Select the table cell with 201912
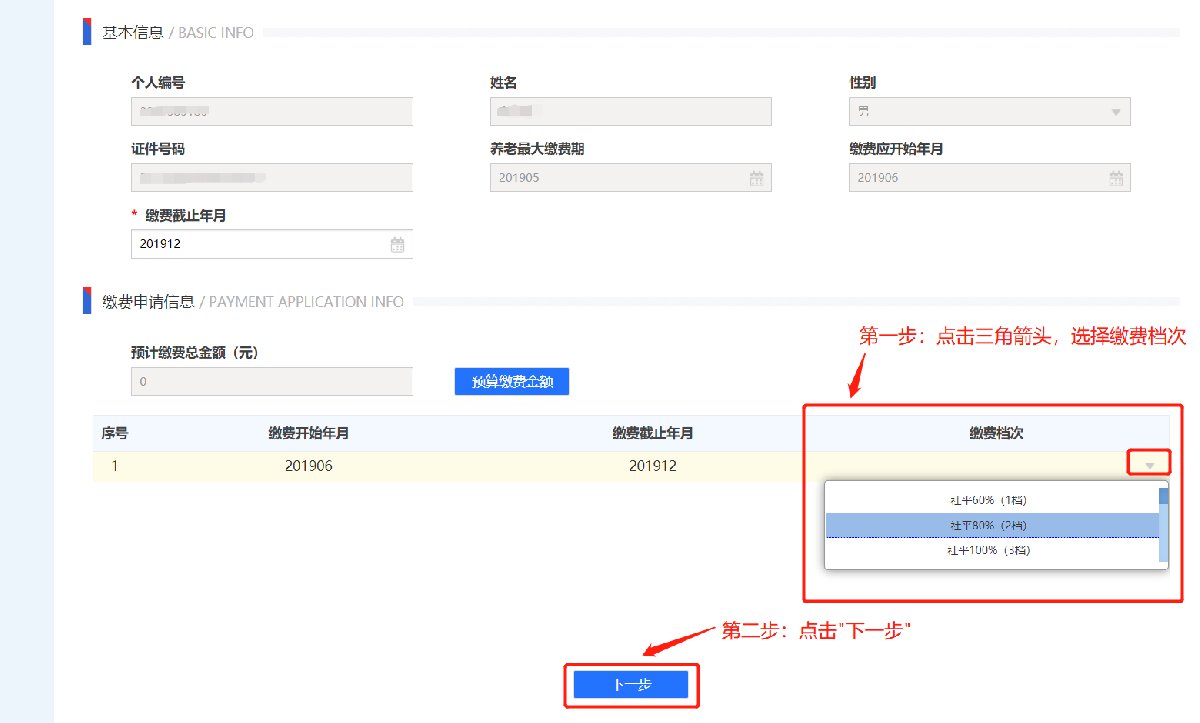The height and width of the screenshot is (723, 1200). [653, 466]
